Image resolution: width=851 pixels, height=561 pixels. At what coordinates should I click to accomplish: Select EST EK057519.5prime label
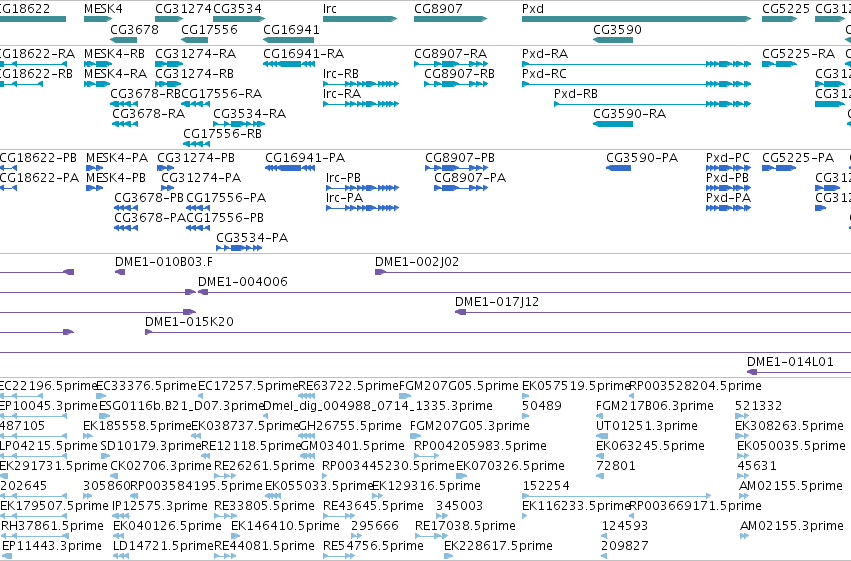576,386
